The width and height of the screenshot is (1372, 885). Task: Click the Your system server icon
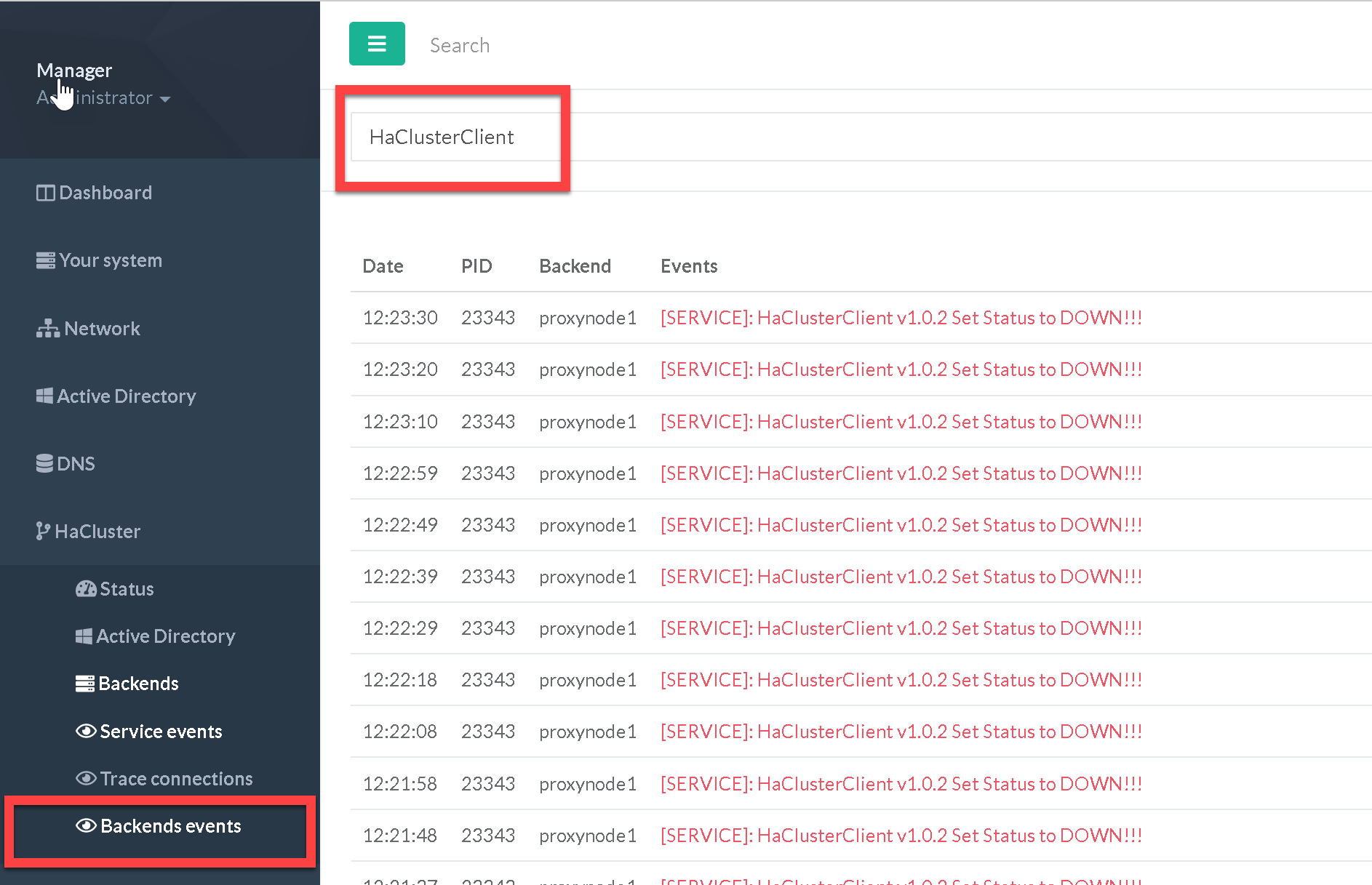[45, 260]
